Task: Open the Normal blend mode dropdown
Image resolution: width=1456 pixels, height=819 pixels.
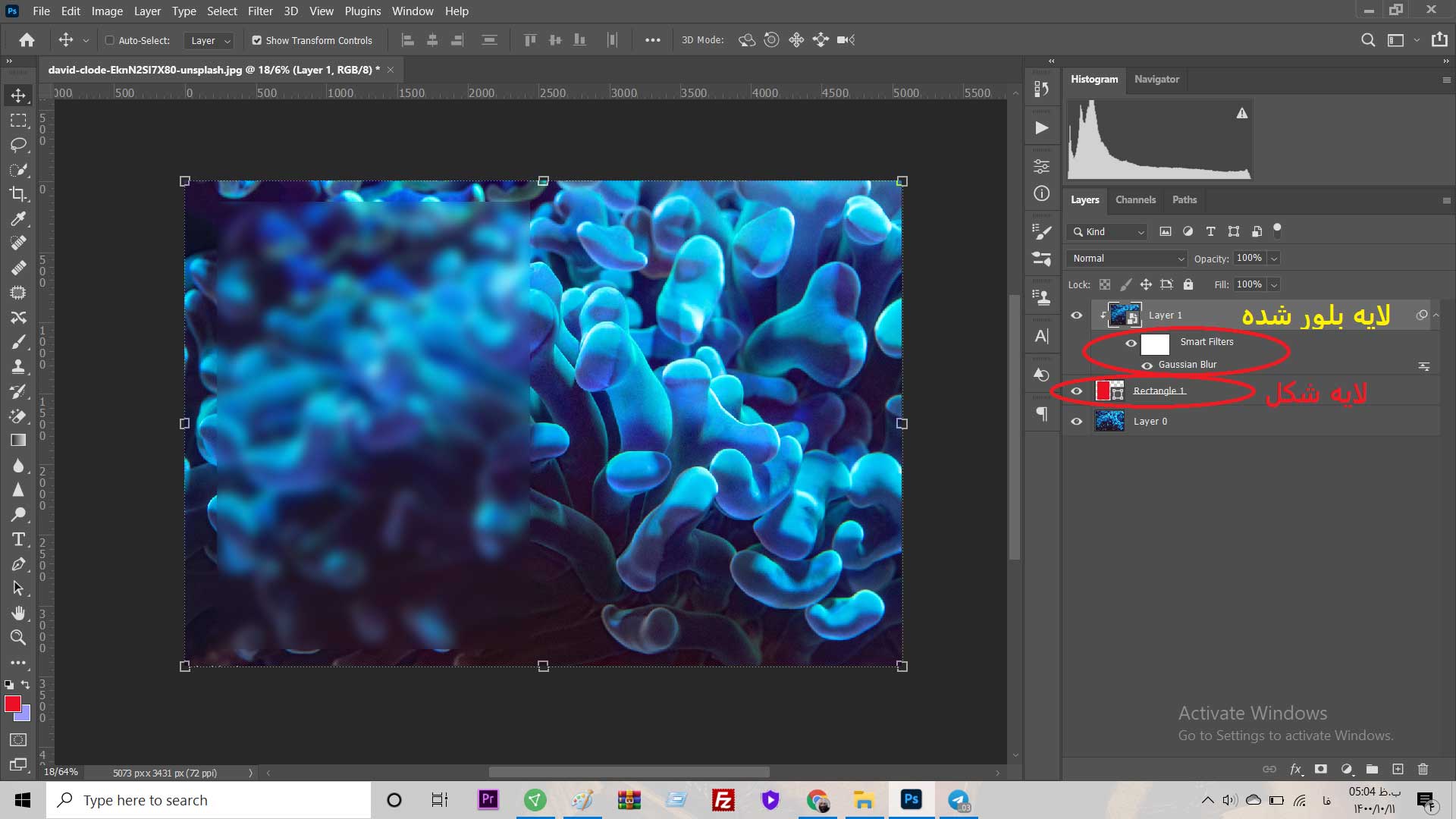Action: [1126, 259]
